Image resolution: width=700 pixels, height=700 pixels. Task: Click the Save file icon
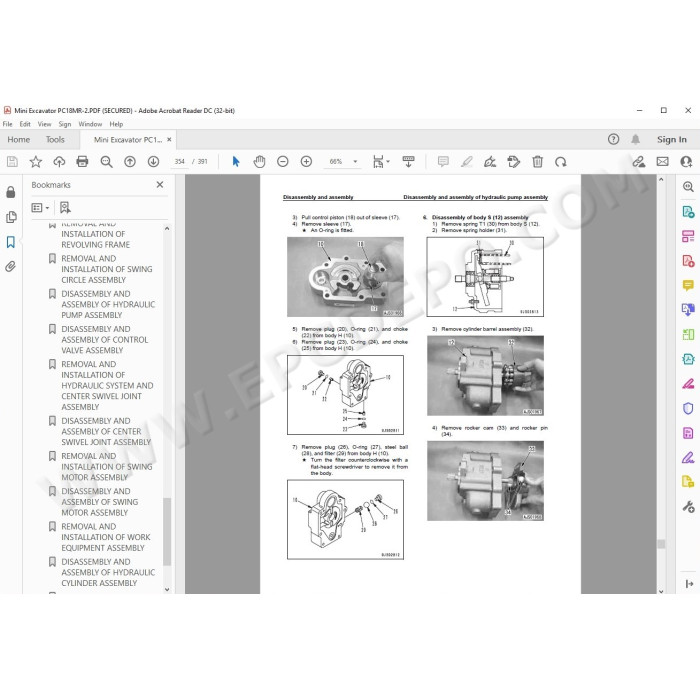pos(12,162)
